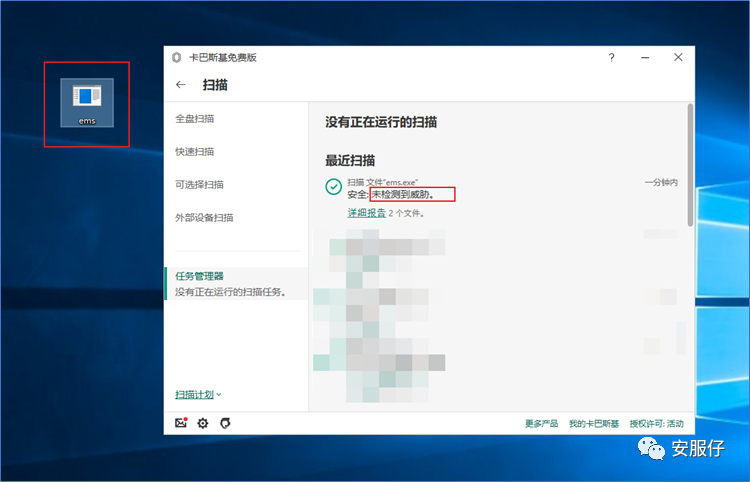Select 快速扫描 in the sidebar
Image resolution: width=750 pixels, height=482 pixels.
point(195,152)
